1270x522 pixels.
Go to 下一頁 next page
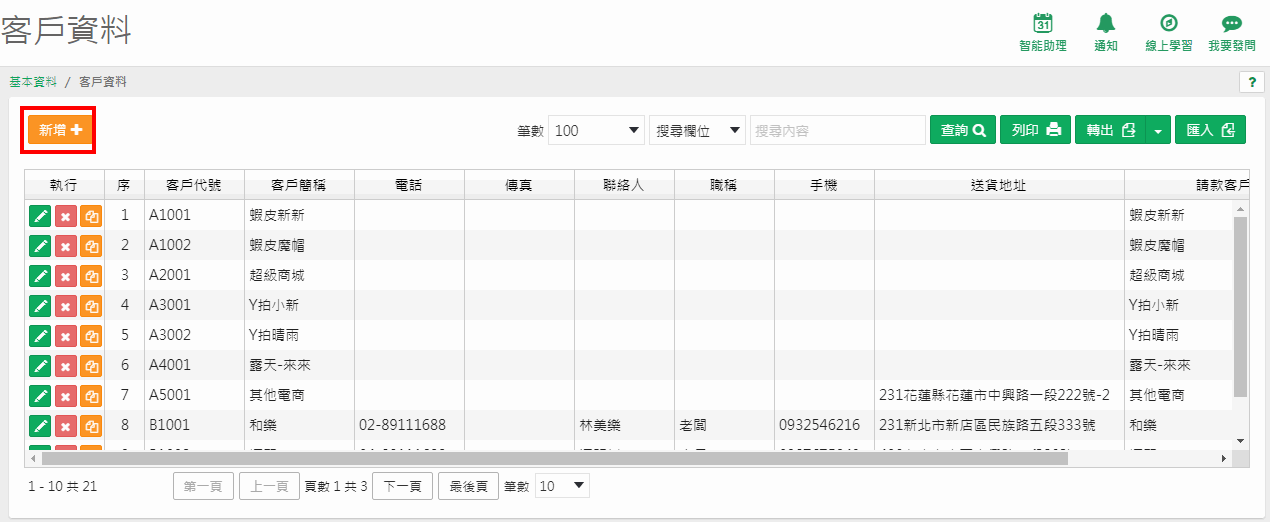tap(402, 486)
